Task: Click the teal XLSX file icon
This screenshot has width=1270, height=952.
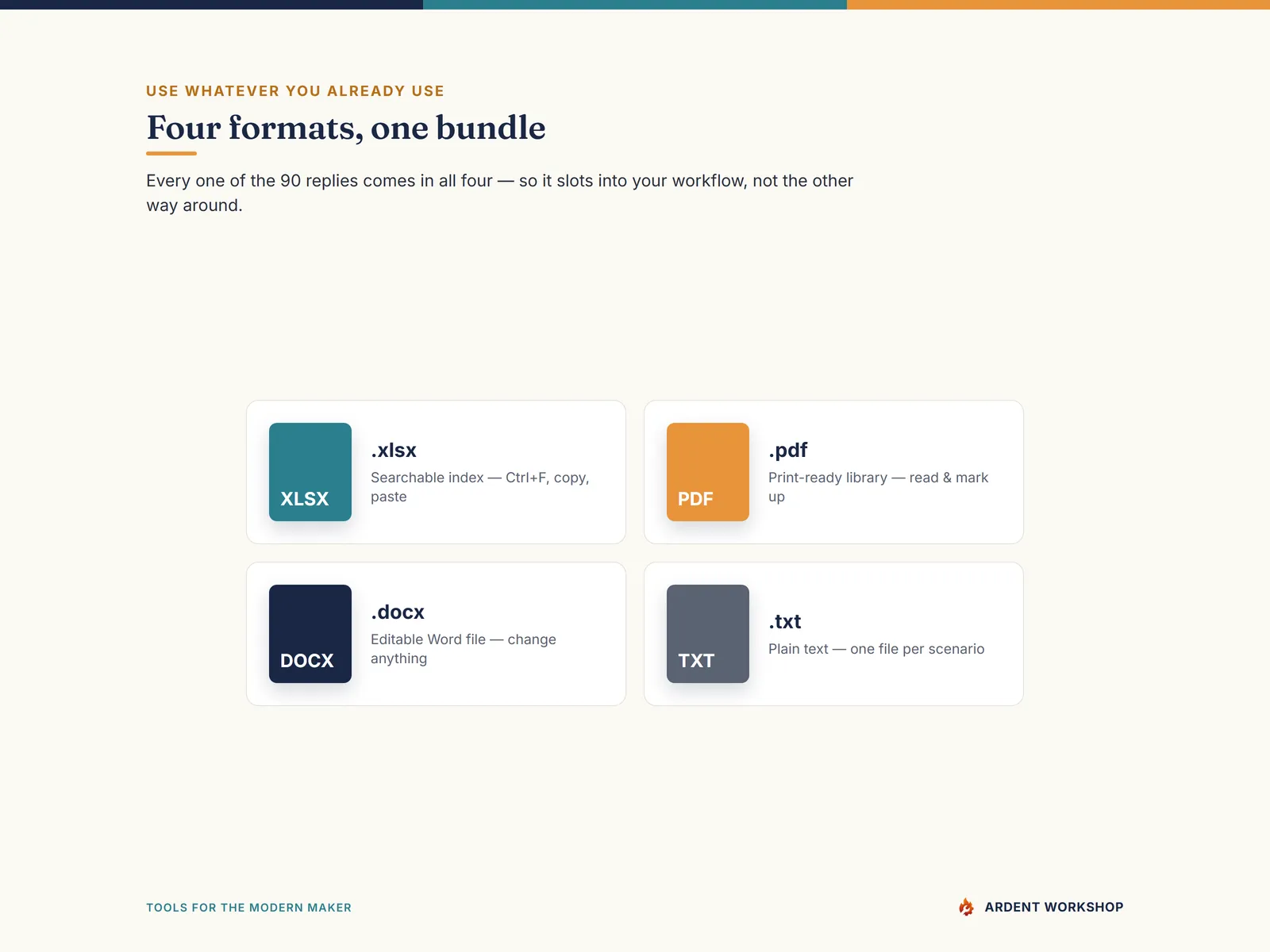Action: (310, 472)
